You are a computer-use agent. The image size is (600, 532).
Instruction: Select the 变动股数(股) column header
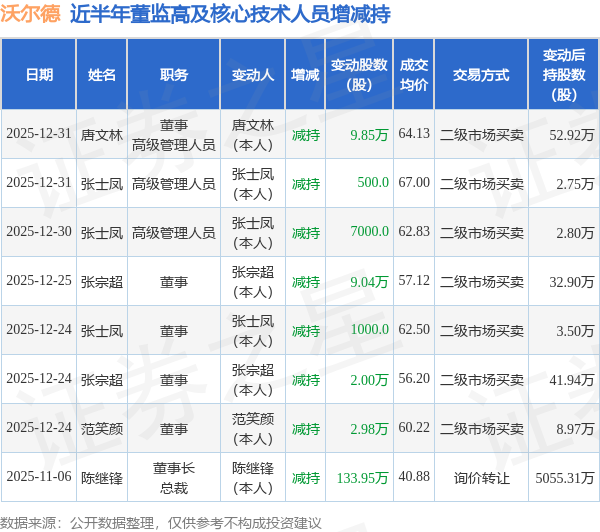pos(359,75)
